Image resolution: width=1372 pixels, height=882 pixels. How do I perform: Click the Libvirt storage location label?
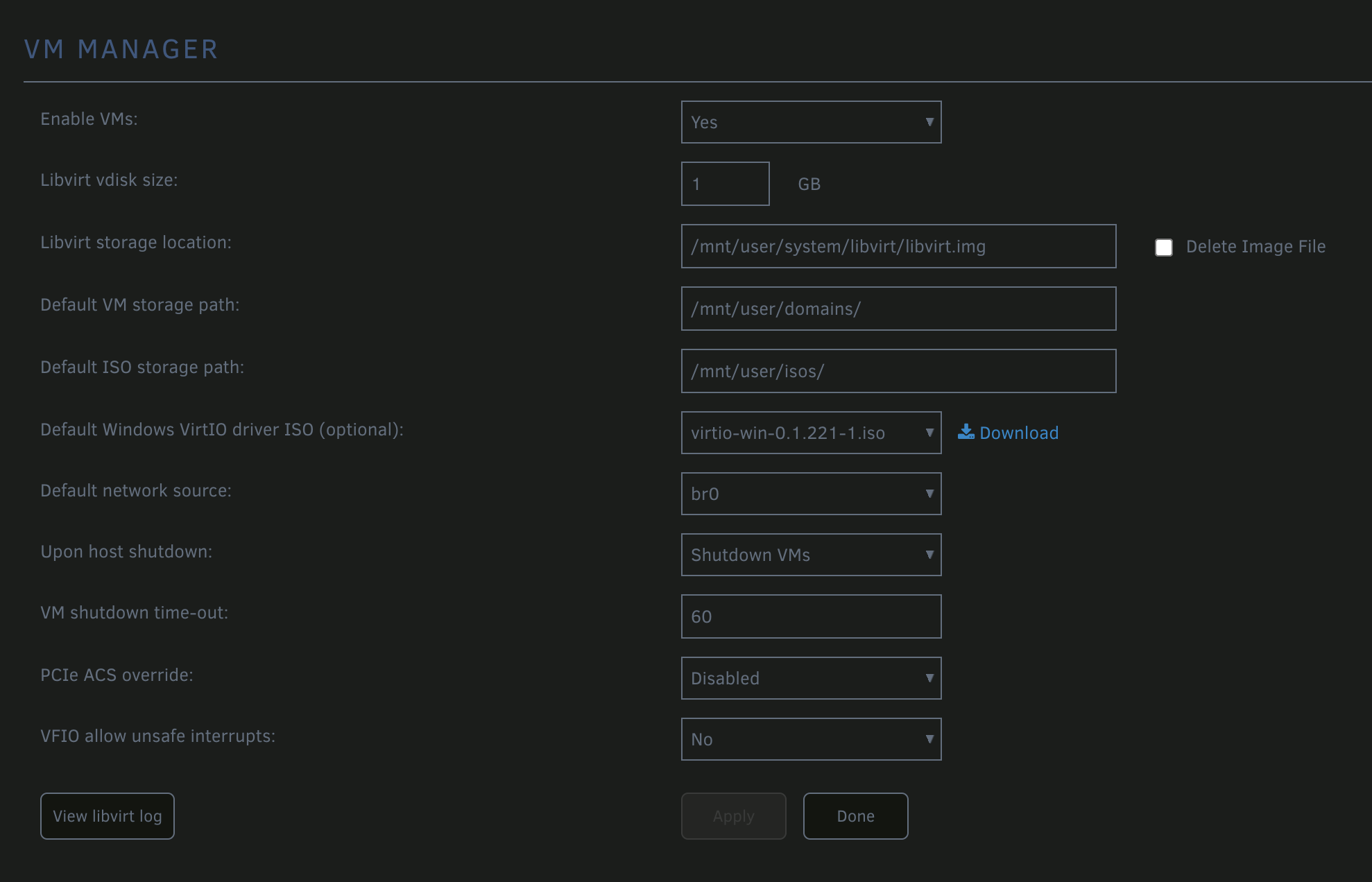[x=136, y=243]
